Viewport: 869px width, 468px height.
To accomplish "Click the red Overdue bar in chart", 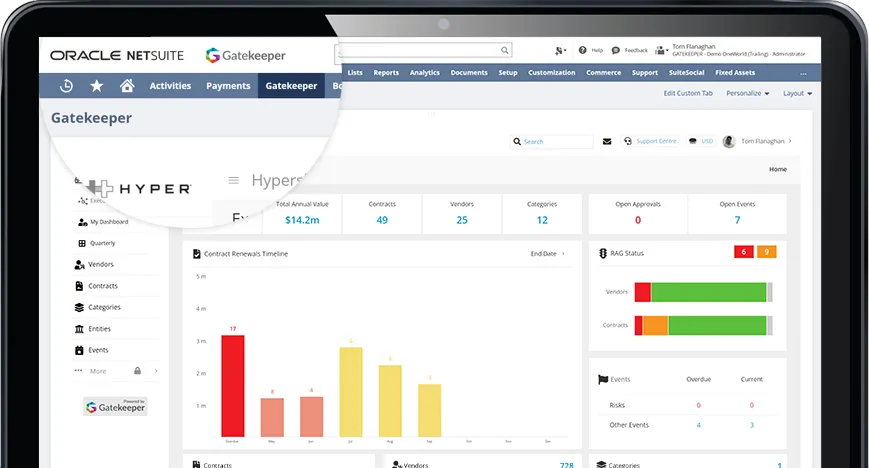I will pos(233,386).
